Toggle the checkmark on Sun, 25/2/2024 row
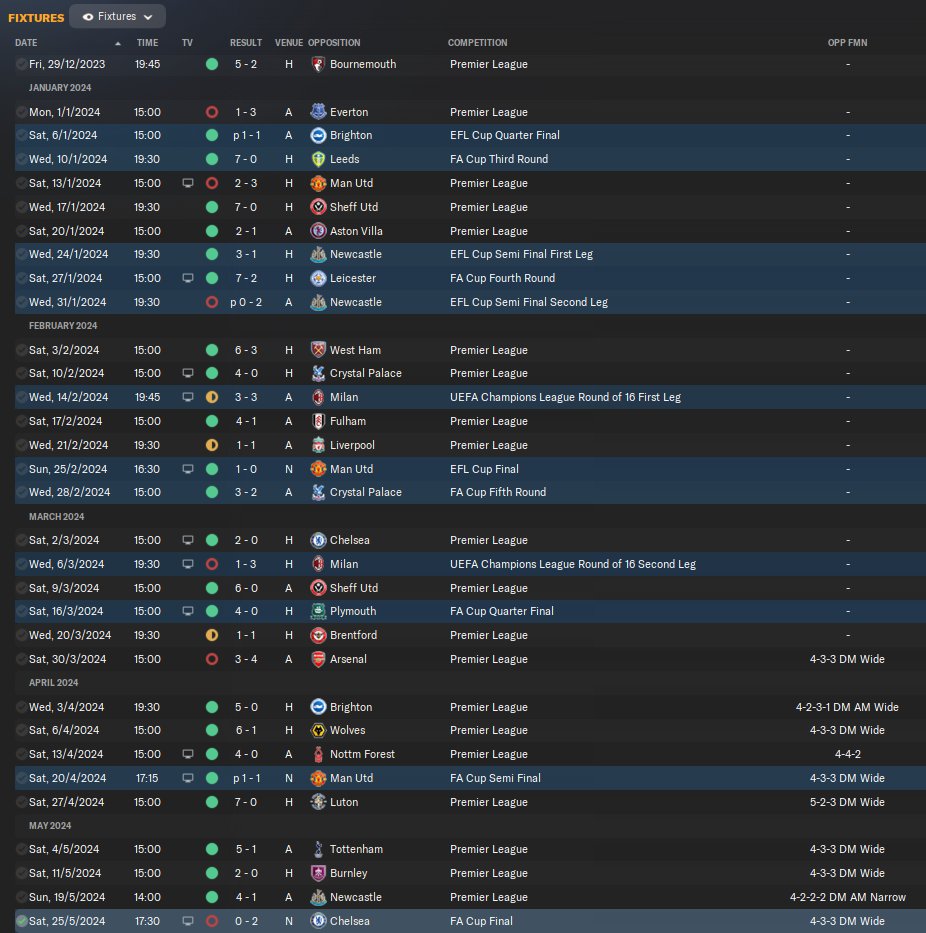 pyautogui.click(x=21, y=469)
